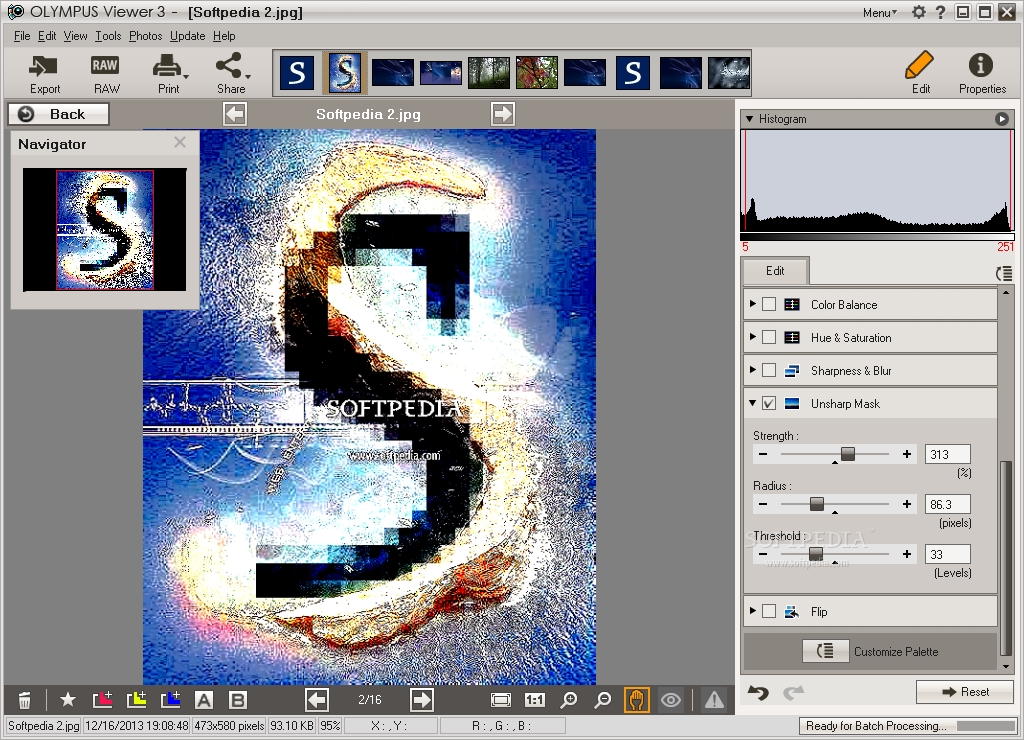This screenshot has width=1024, height=740.
Task: Open the RAW development tool
Action: pyautogui.click(x=105, y=74)
